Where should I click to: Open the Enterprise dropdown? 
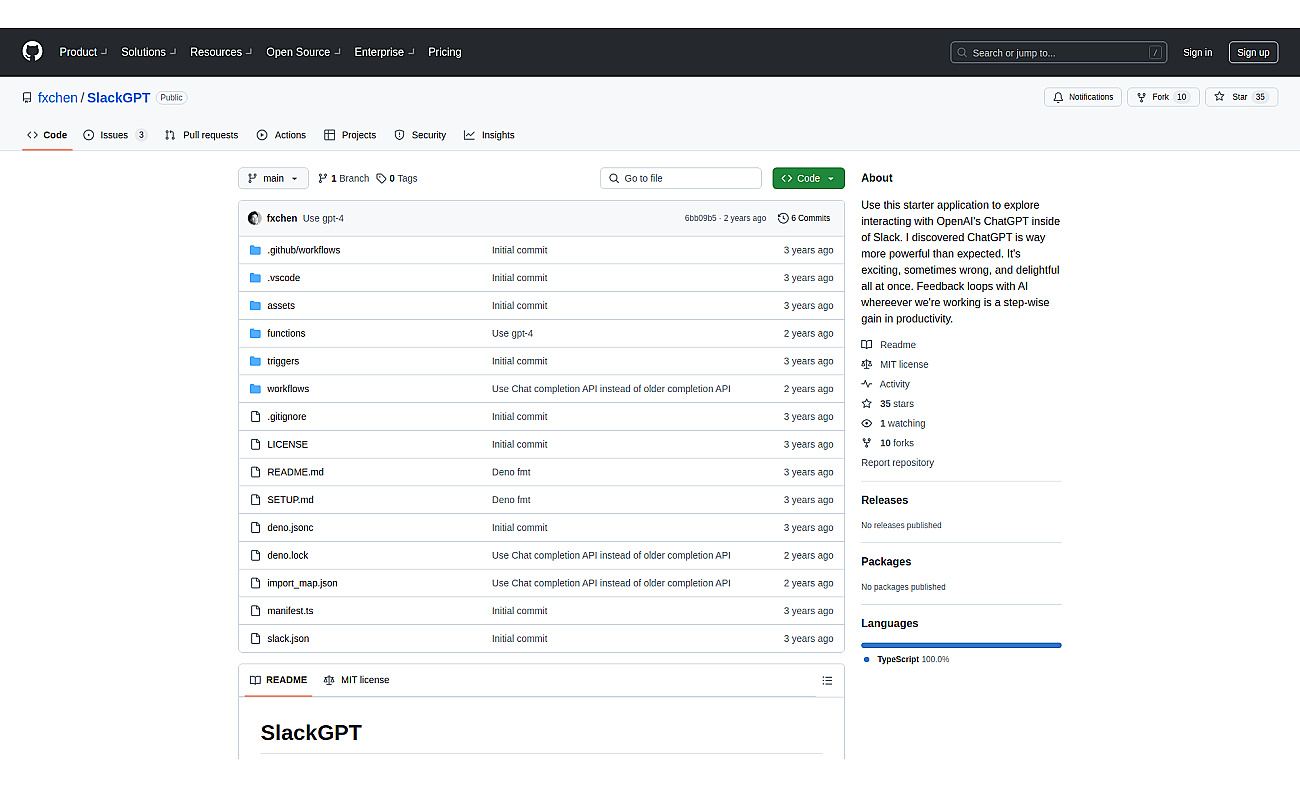tap(384, 52)
